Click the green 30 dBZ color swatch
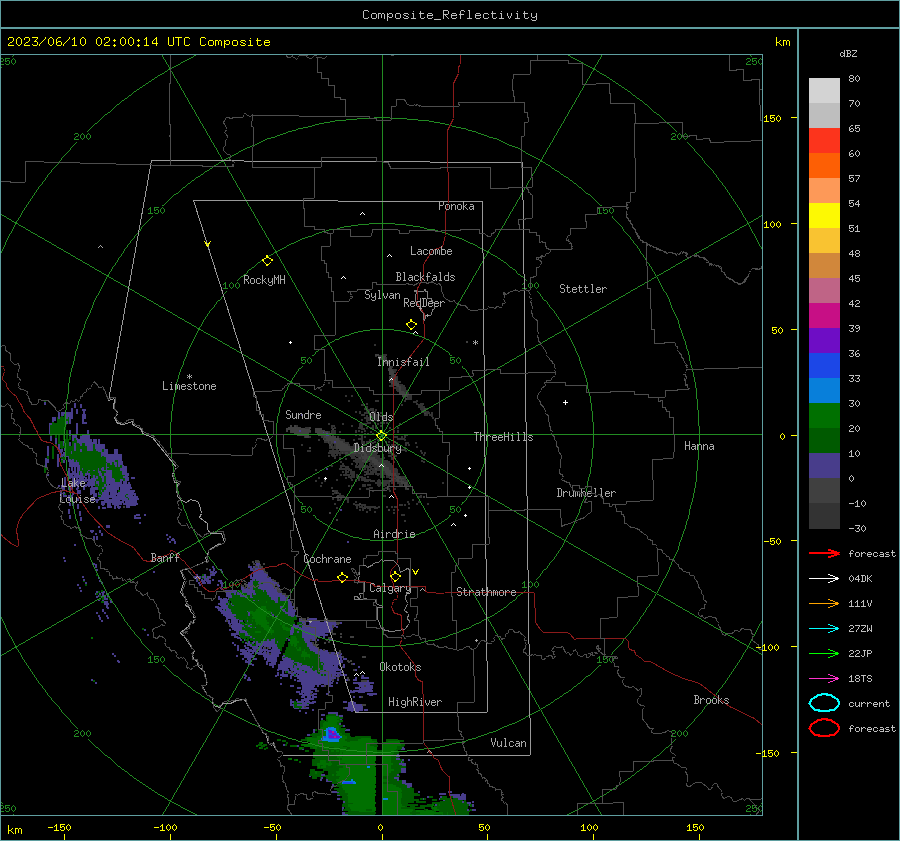 point(824,416)
